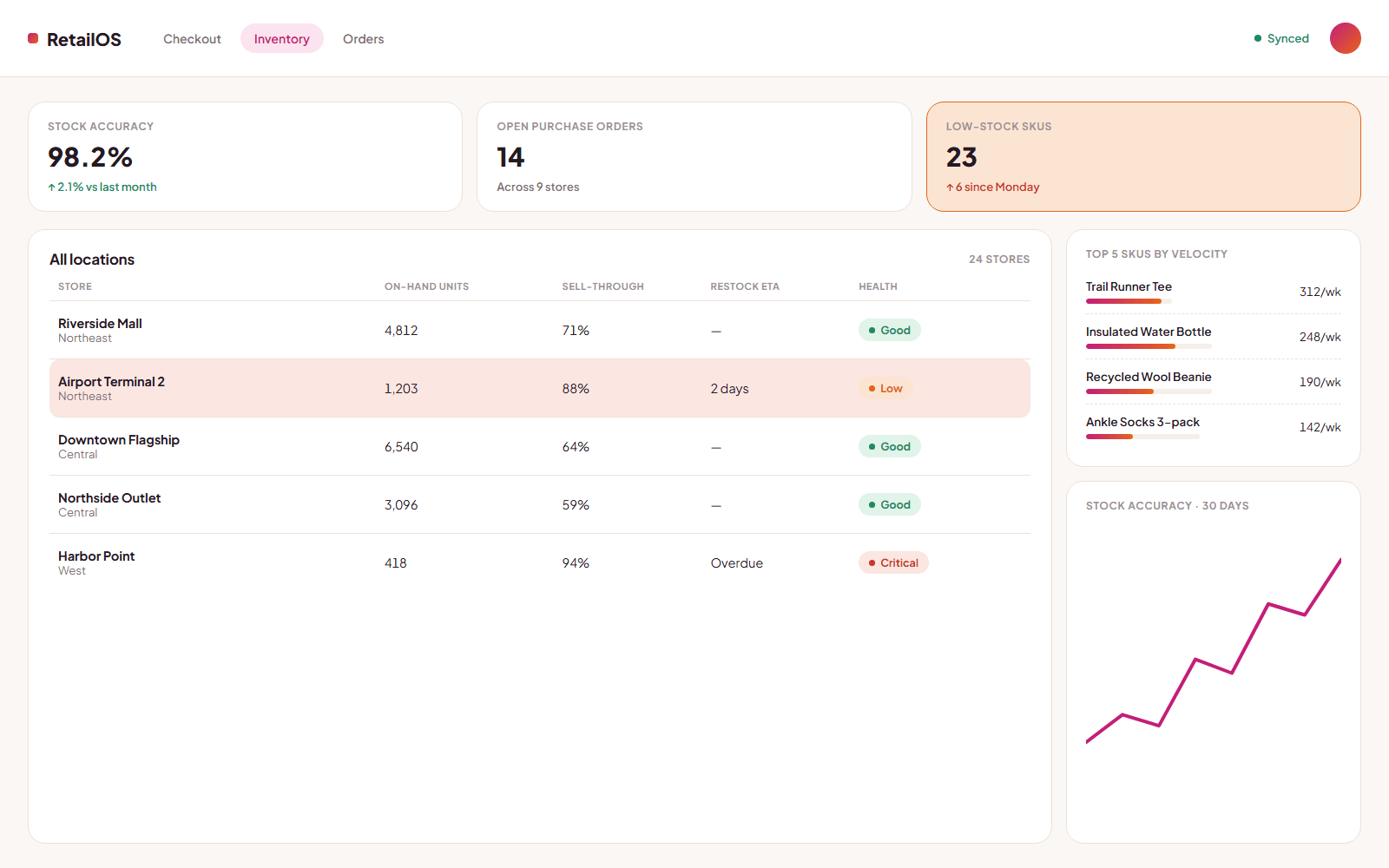Viewport: 1389px width, 868px height.
Task: Select the Airport Terminal 2 store name
Action: (111, 381)
